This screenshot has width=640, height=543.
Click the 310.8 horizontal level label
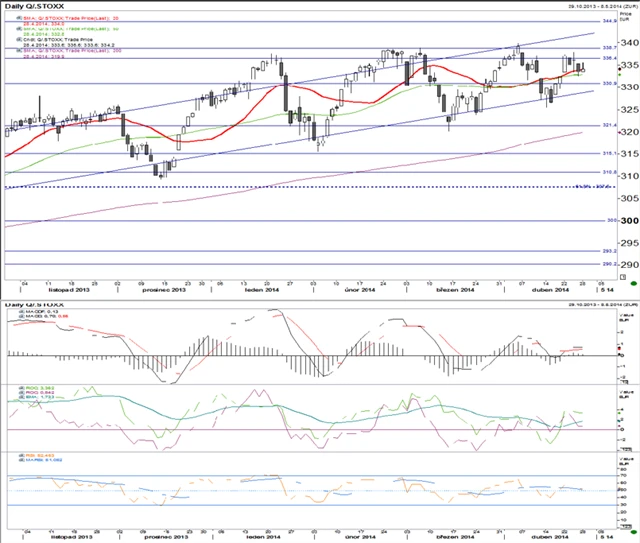[x=610, y=172]
